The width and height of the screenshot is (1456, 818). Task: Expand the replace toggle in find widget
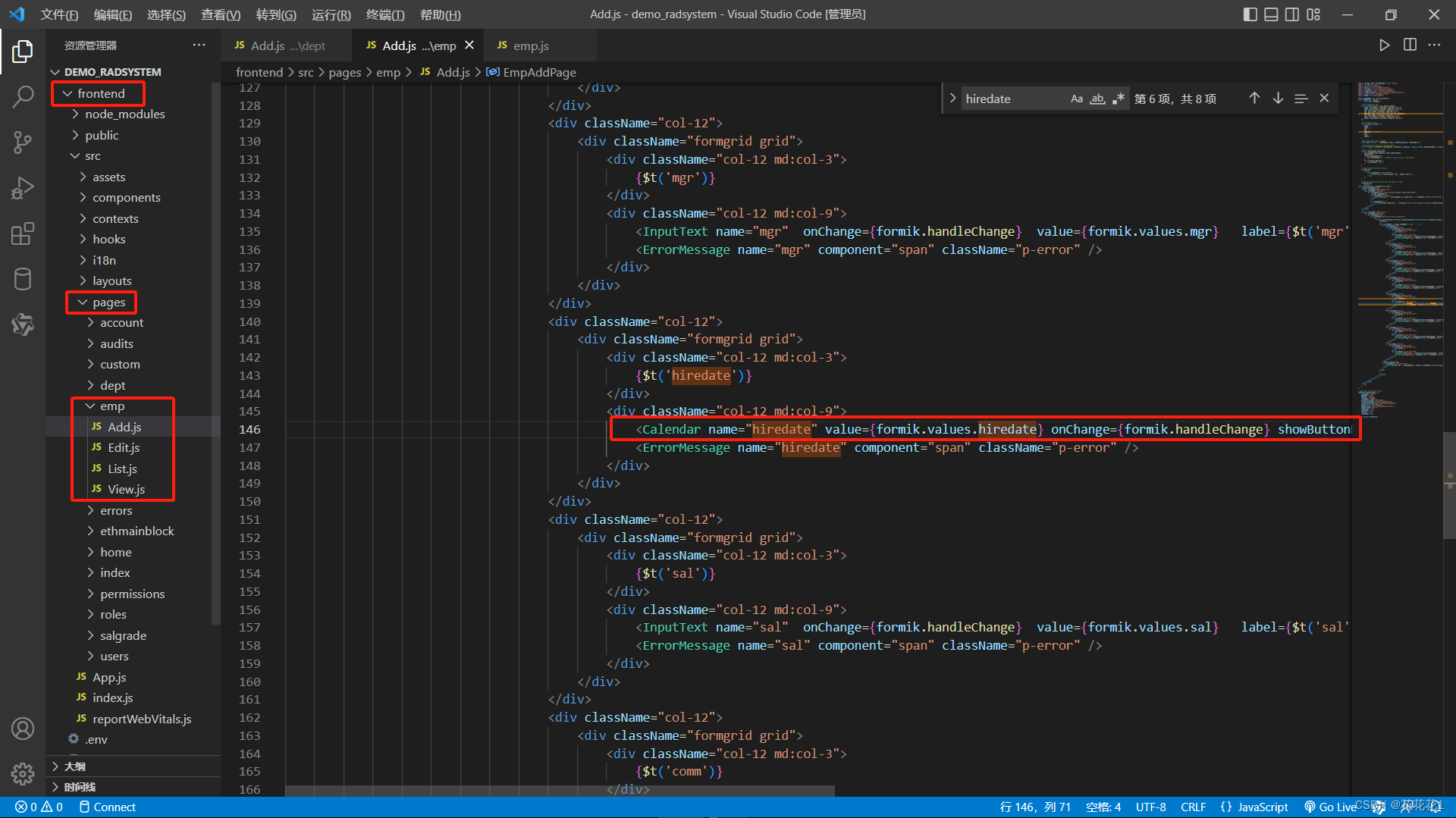pyautogui.click(x=952, y=99)
